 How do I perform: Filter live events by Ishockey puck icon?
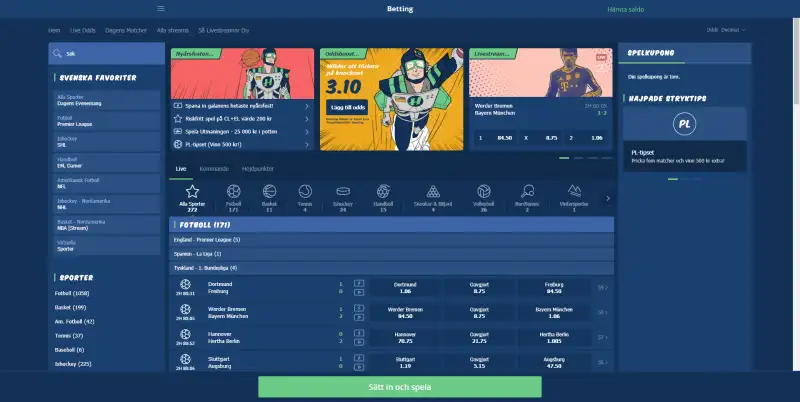tap(343, 191)
